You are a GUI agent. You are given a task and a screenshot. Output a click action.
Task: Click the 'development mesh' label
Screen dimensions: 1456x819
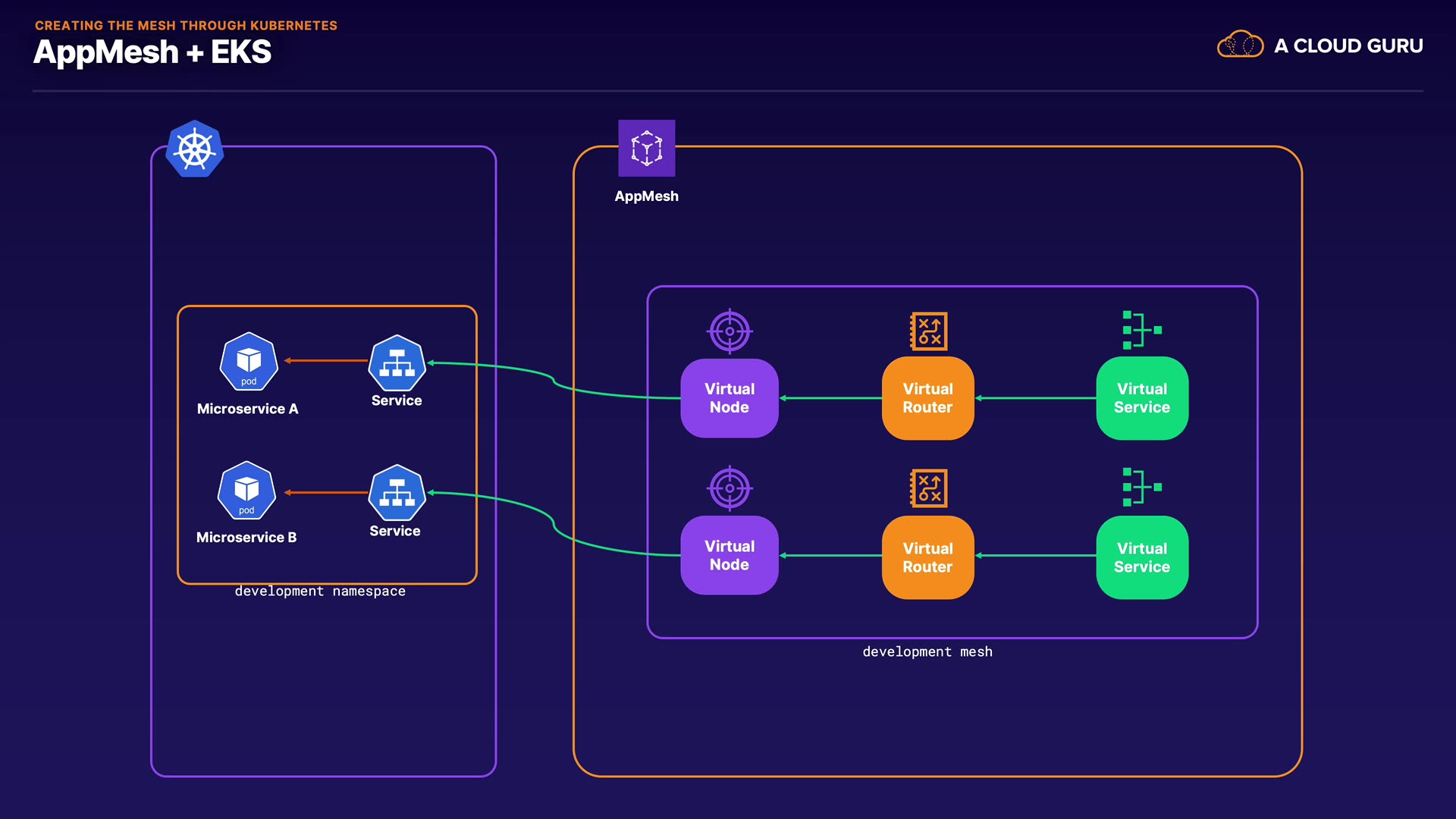[927, 651]
